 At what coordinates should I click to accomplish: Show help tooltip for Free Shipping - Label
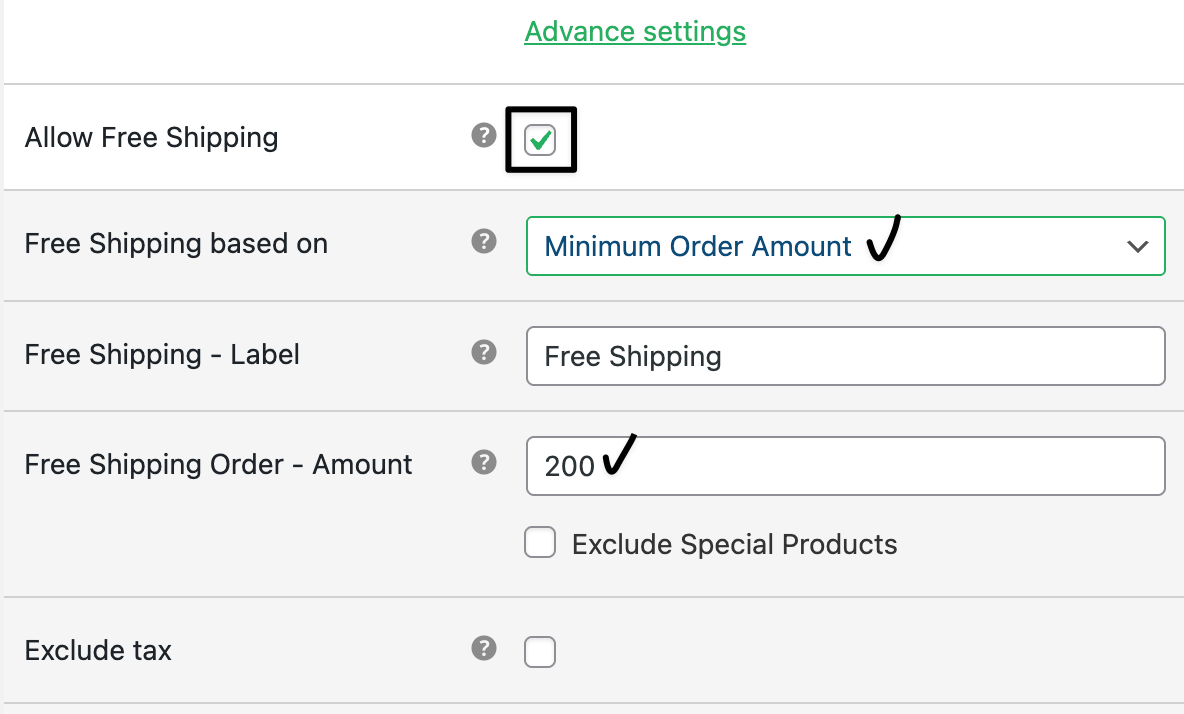click(484, 352)
